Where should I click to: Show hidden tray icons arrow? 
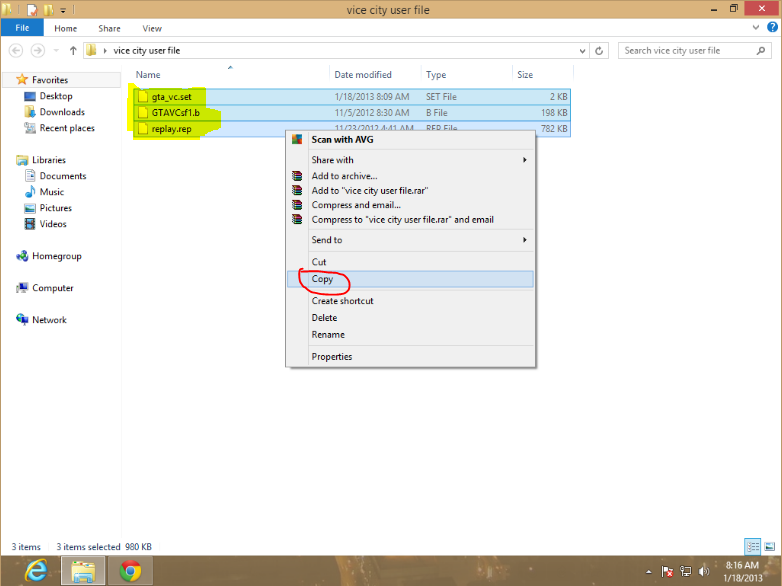648,572
